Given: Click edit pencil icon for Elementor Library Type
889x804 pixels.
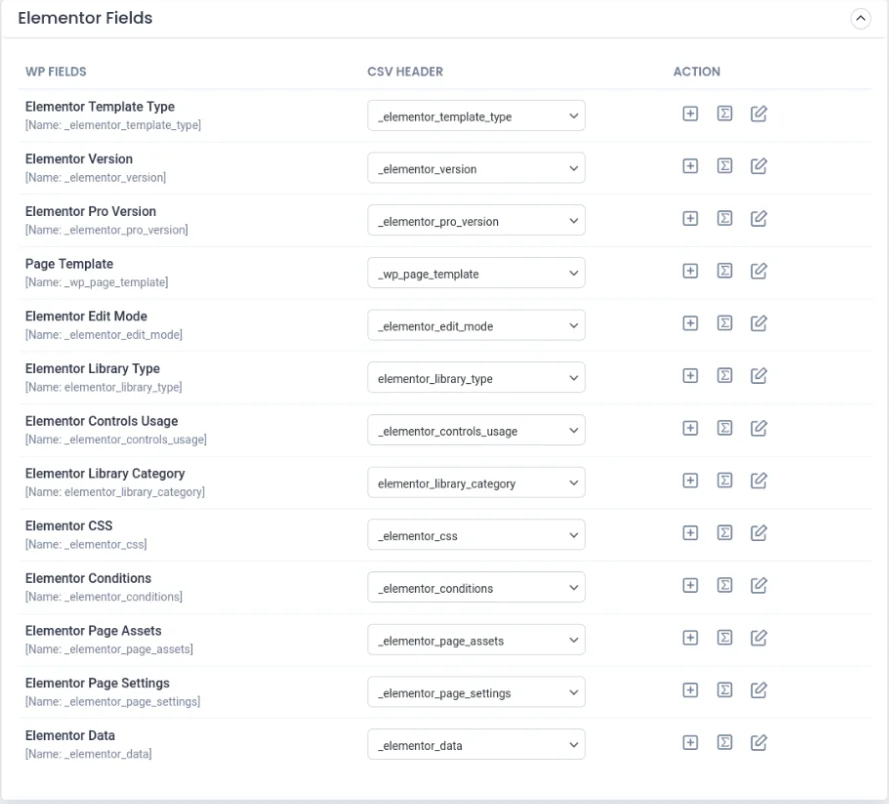Looking at the screenshot, I should click(x=759, y=377).
